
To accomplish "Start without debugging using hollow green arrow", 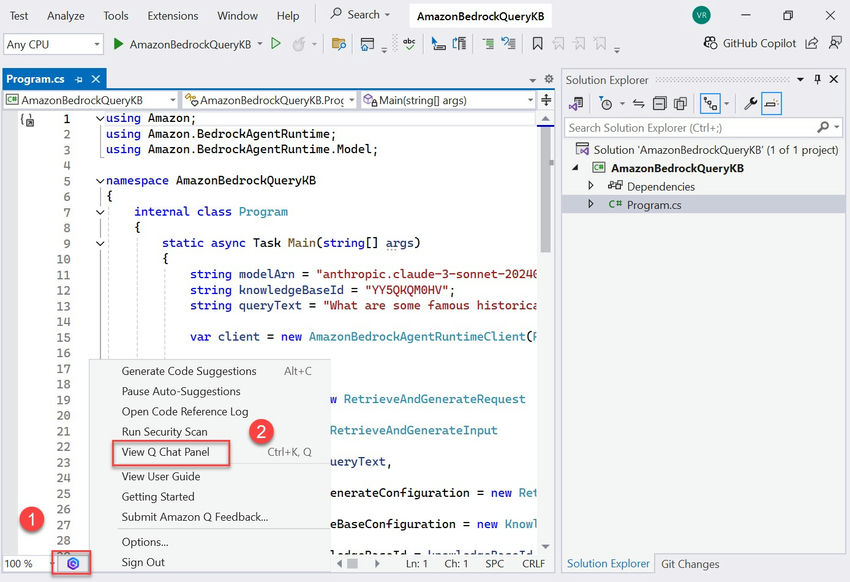I will coord(277,44).
